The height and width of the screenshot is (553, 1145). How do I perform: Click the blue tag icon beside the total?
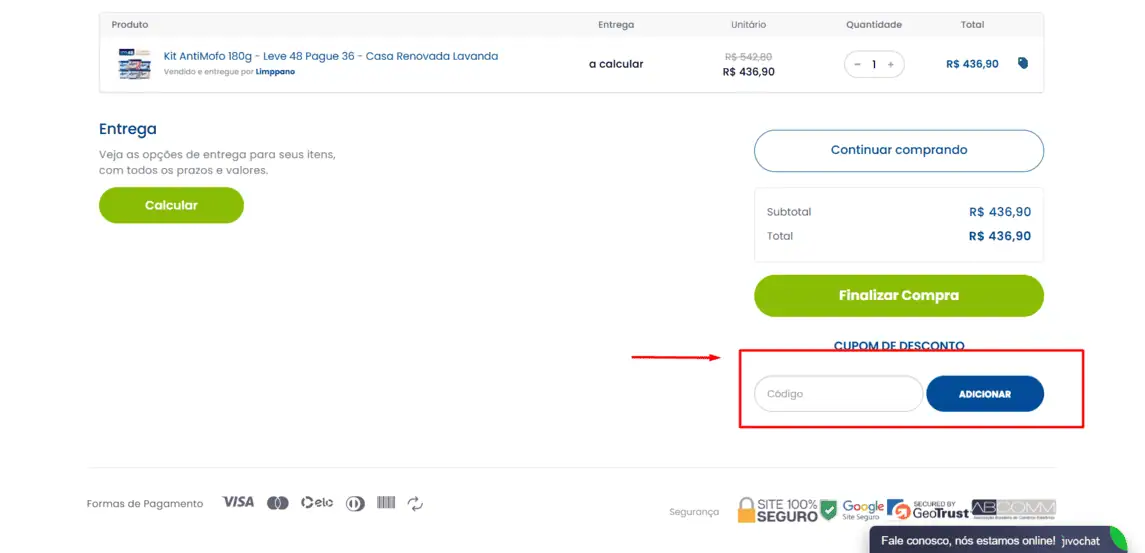(1023, 64)
